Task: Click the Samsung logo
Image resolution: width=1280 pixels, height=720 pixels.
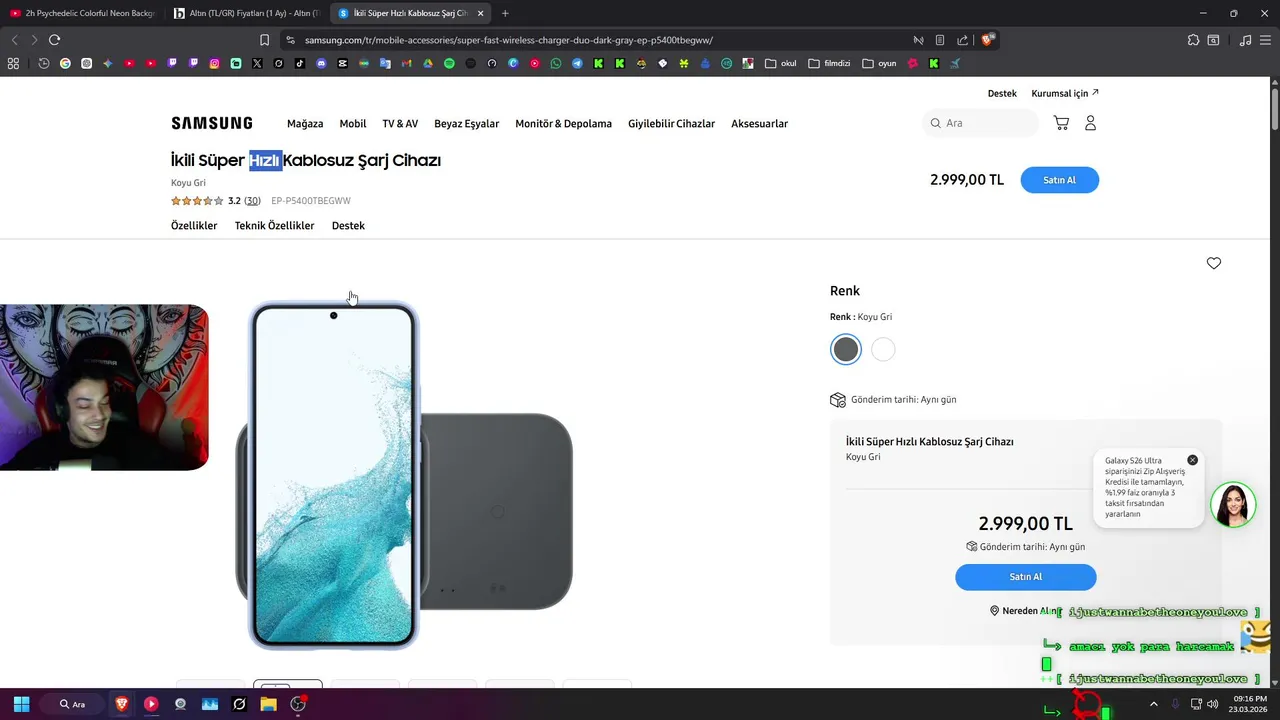Action: coord(212,123)
